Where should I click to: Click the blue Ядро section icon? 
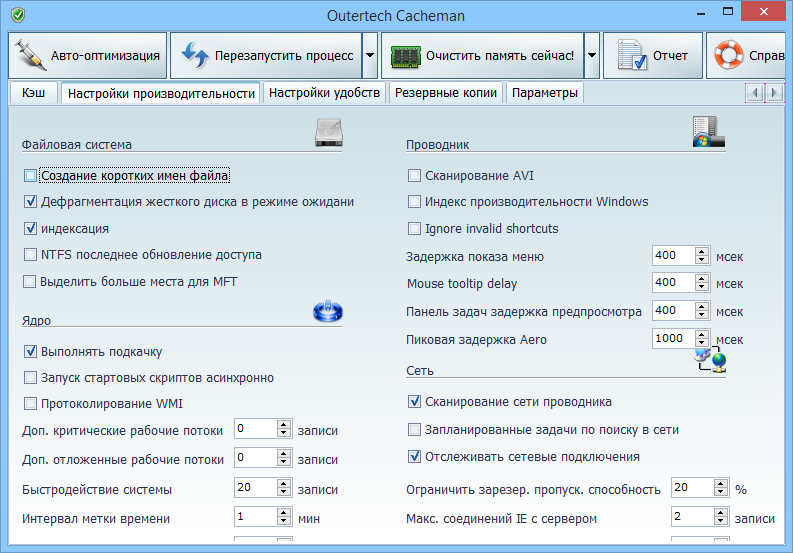click(x=328, y=311)
